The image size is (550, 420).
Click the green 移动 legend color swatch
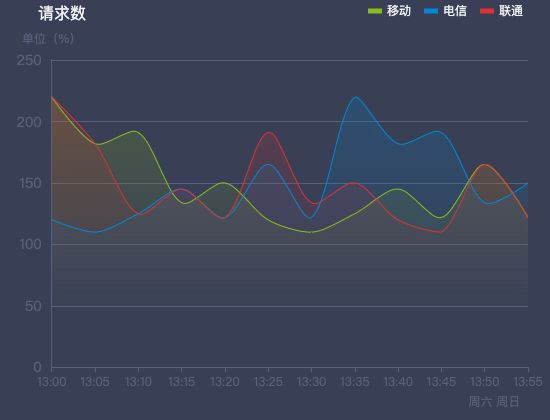coord(375,11)
